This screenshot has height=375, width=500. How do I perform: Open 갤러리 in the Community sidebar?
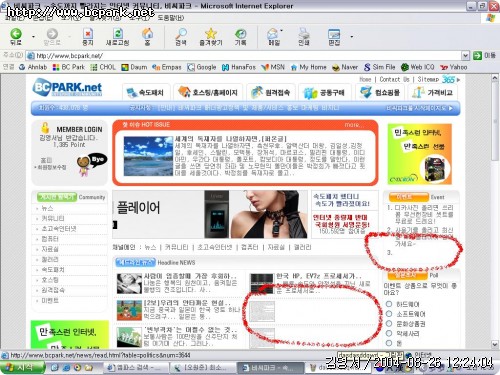point(50,260)
